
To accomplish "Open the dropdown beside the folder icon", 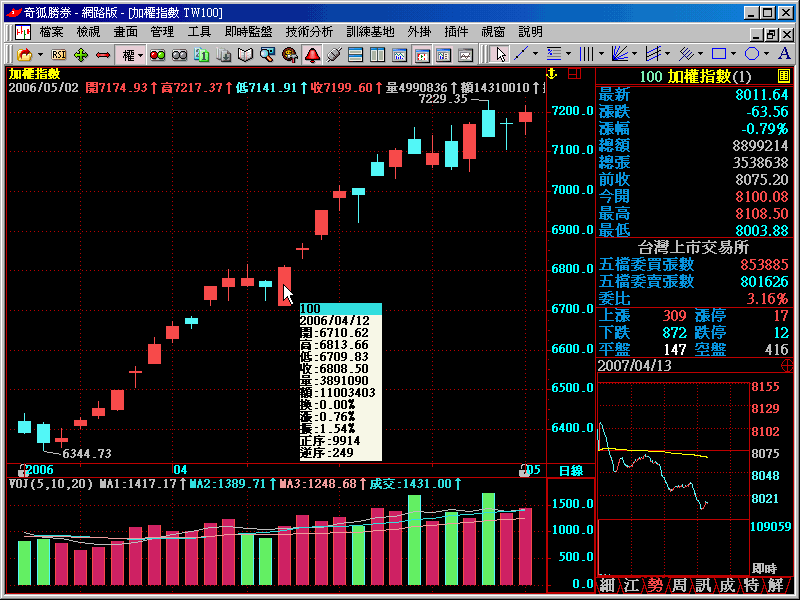I will [40, 55].
